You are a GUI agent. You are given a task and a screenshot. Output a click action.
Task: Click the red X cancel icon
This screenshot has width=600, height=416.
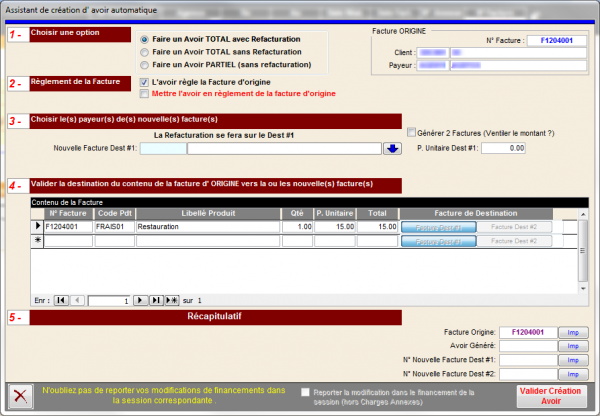pos(18,397)
